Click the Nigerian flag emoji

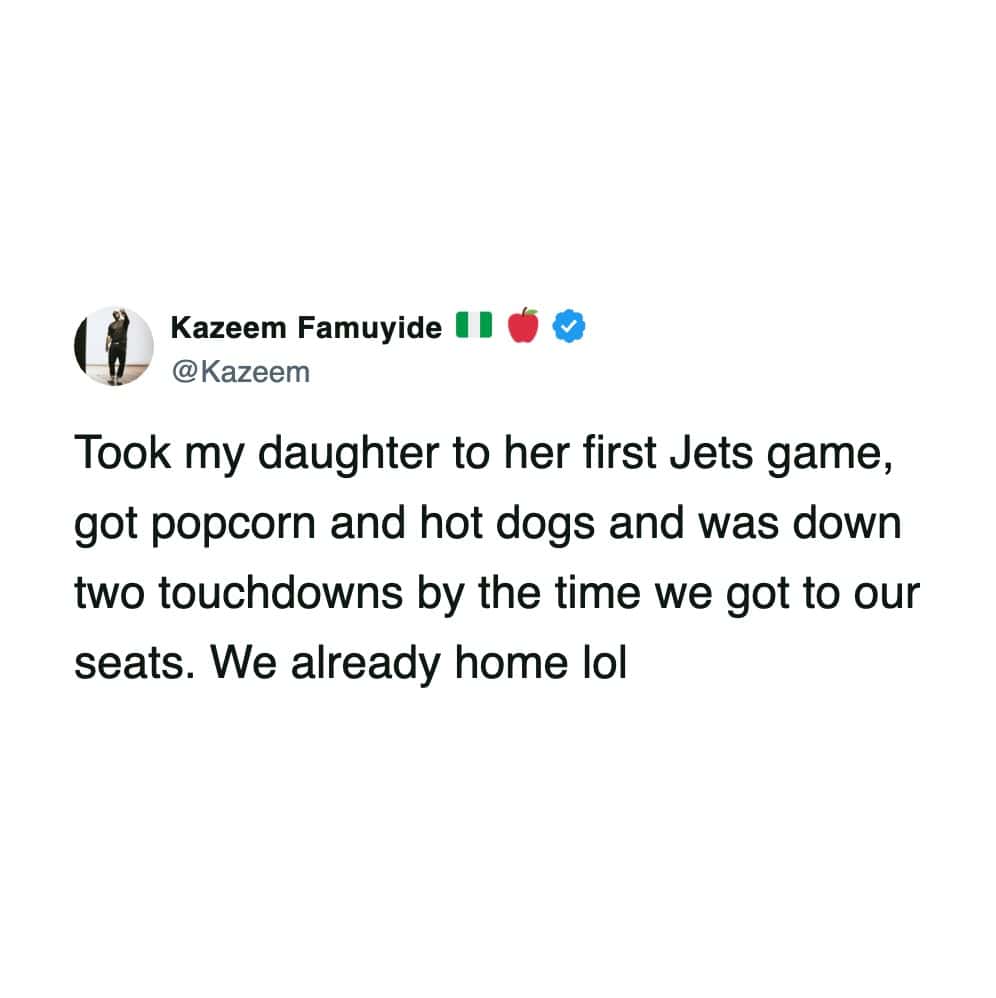[x=475, y=325]
